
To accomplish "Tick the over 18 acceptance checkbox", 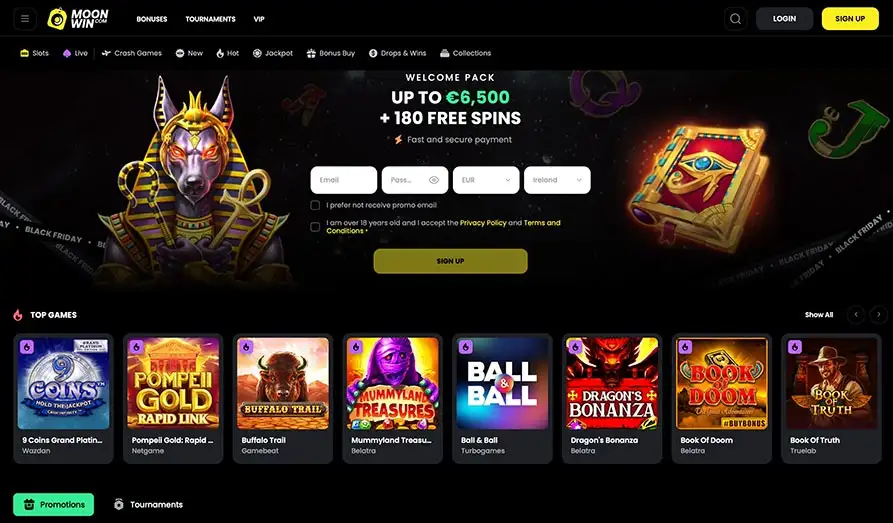I will (x=315, y=227).
